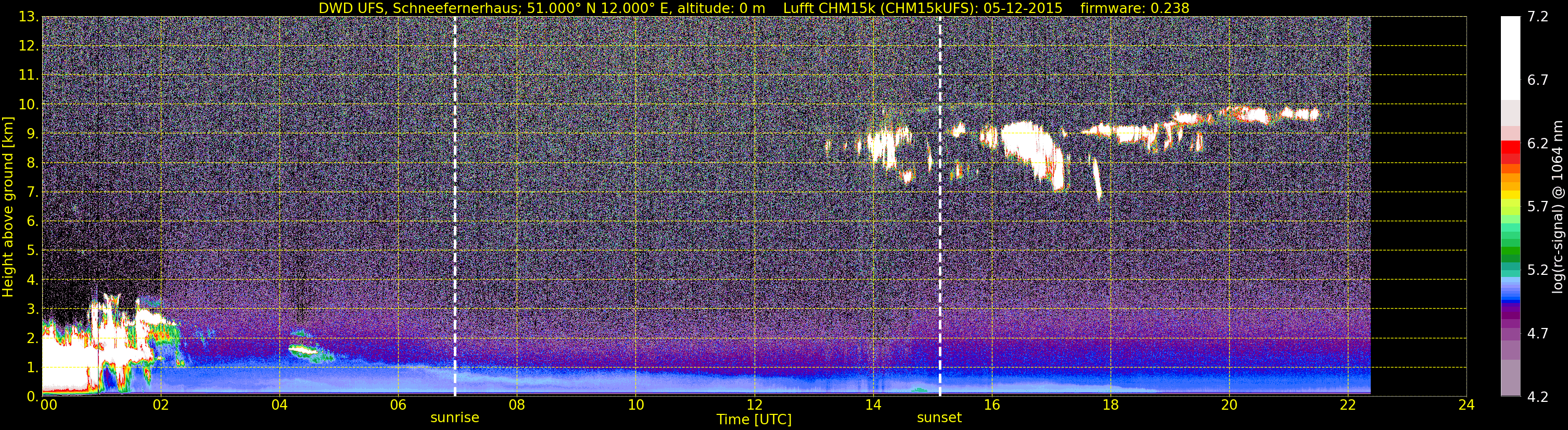Click the time axis tick '06'
Viewport: 1568px width, 430px height.
[x=398, y=405]
